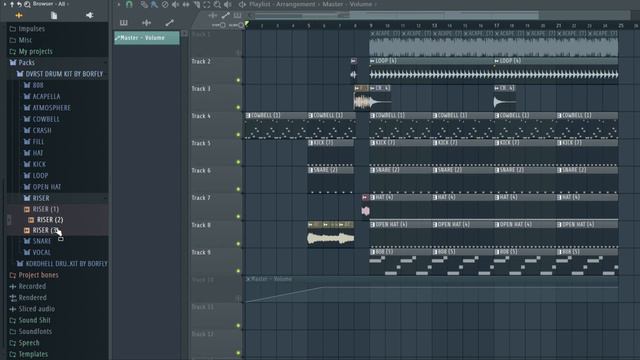Click the Playback speaker tool icon
The width and height of the screenshot is (640, 360).
(227, 4)
